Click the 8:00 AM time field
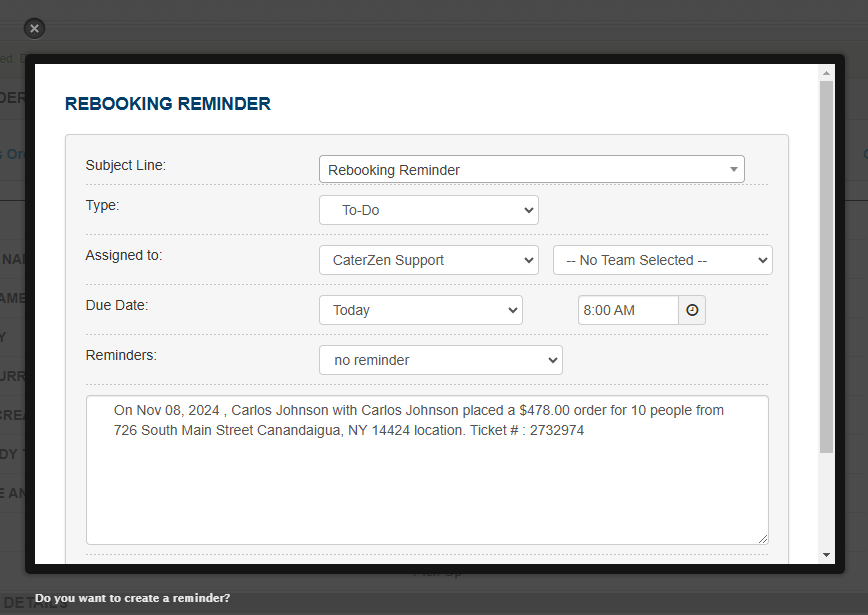Image resolution: width=868 pixels, height=615 pixels. point(628,310)
